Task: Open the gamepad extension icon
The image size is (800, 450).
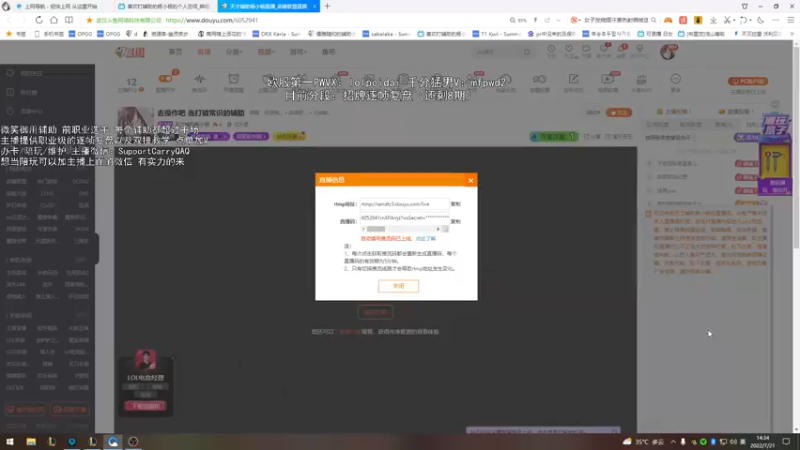Action: pyautogui.click(x=668, y=20)
